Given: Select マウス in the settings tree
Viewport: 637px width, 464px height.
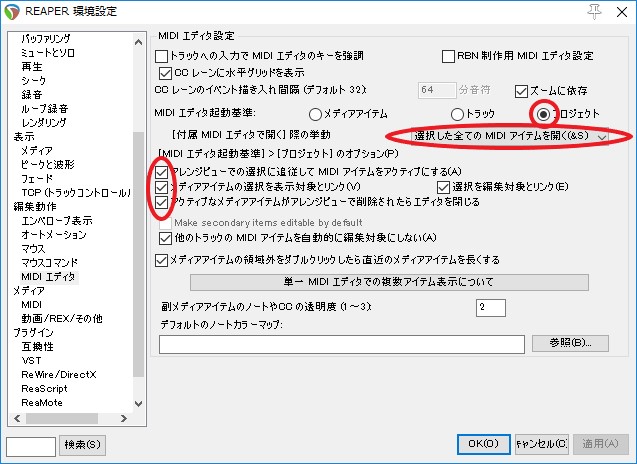Looking at the screenshot, I should (x=33, y=249).
